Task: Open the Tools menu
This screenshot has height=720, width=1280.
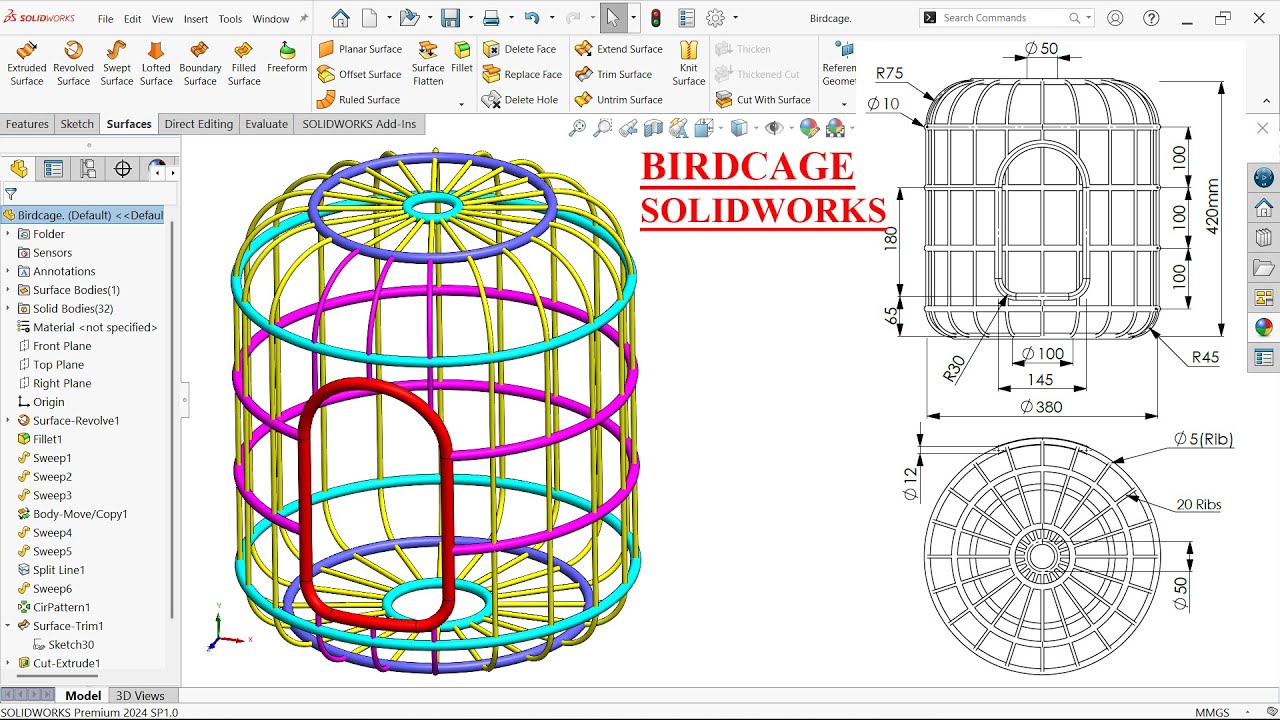Action: 230,19
